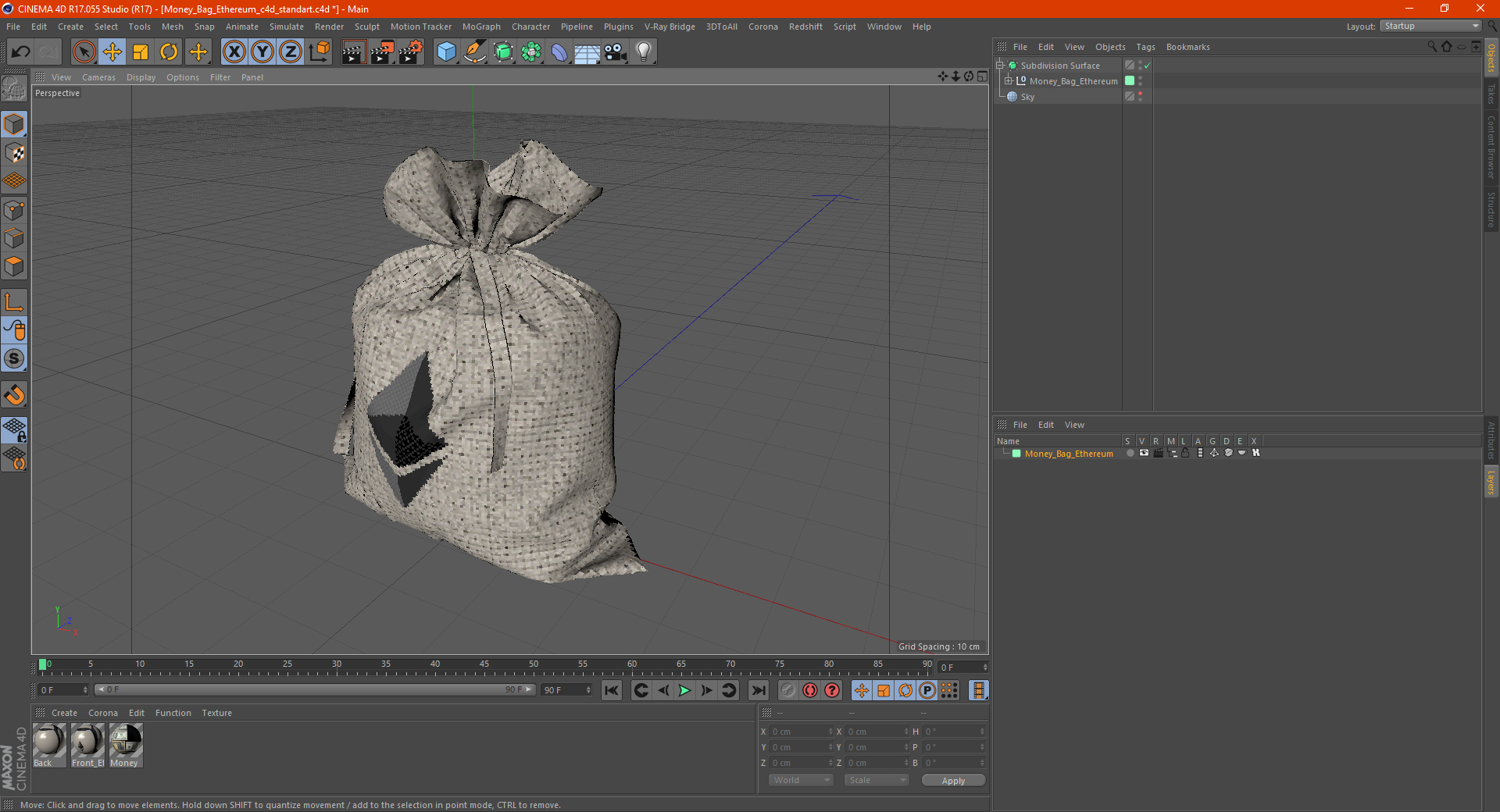Render the current view
The width and height of the screenshot is (1500, 812).
(353, 52)
